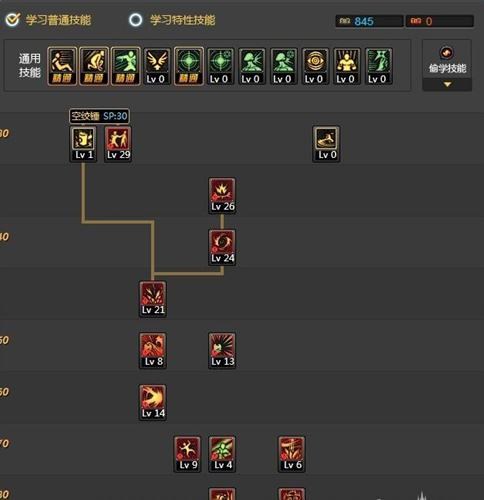This screenshot has height=500, width=484.
Task: Click the Lv 1 空绞锤 skill node
Action: (x=83, y=144)
